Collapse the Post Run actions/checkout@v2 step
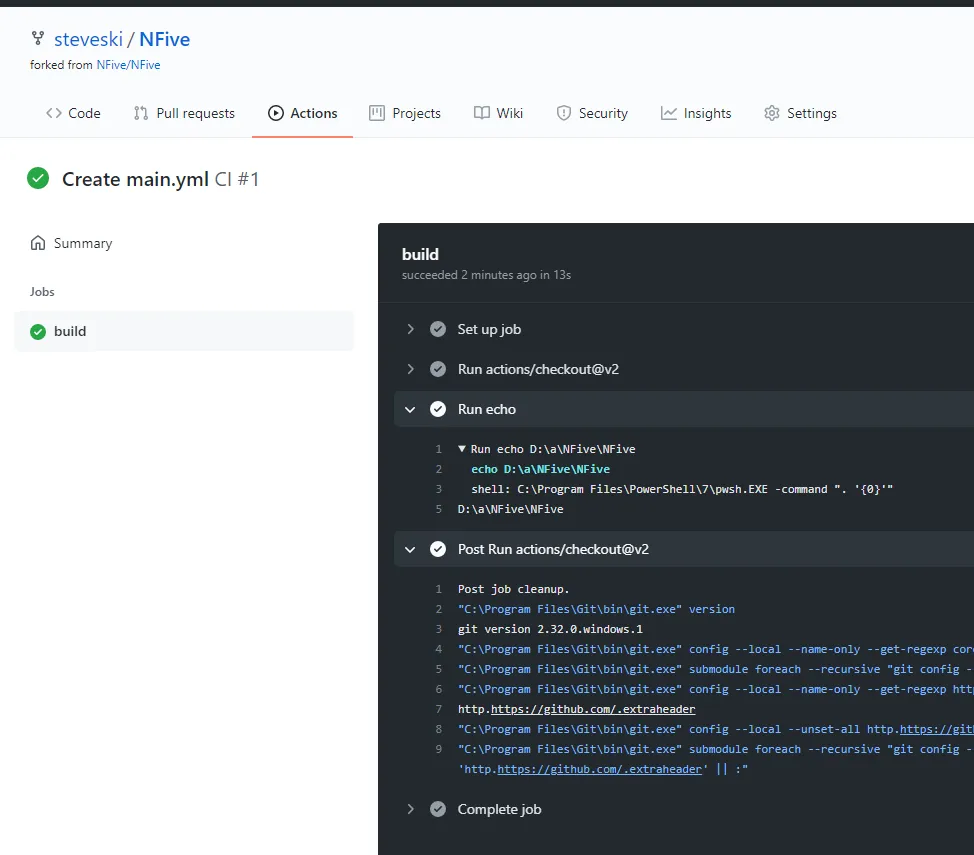 pos(410,549)
